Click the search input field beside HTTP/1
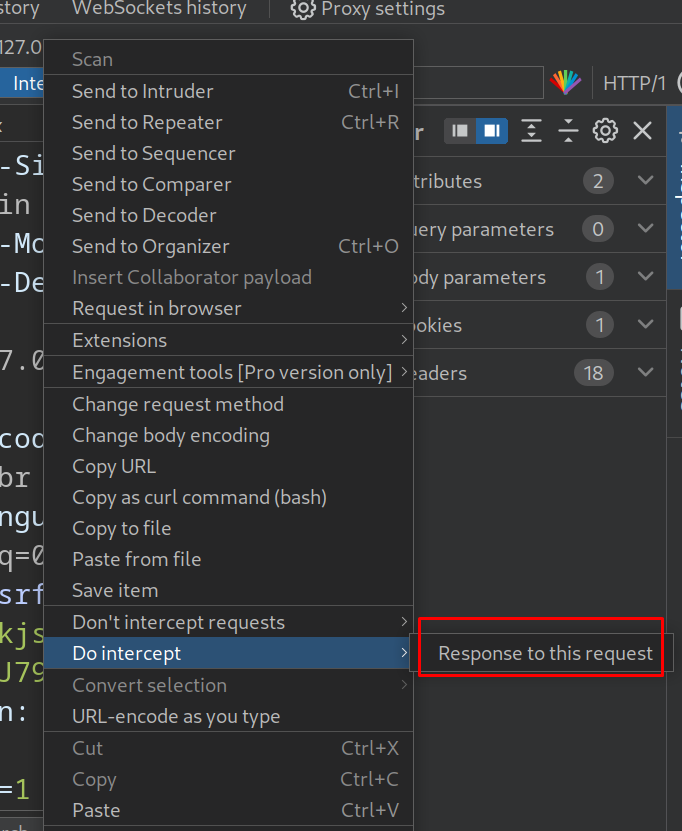682x831 pixels. tap(479, 83)
